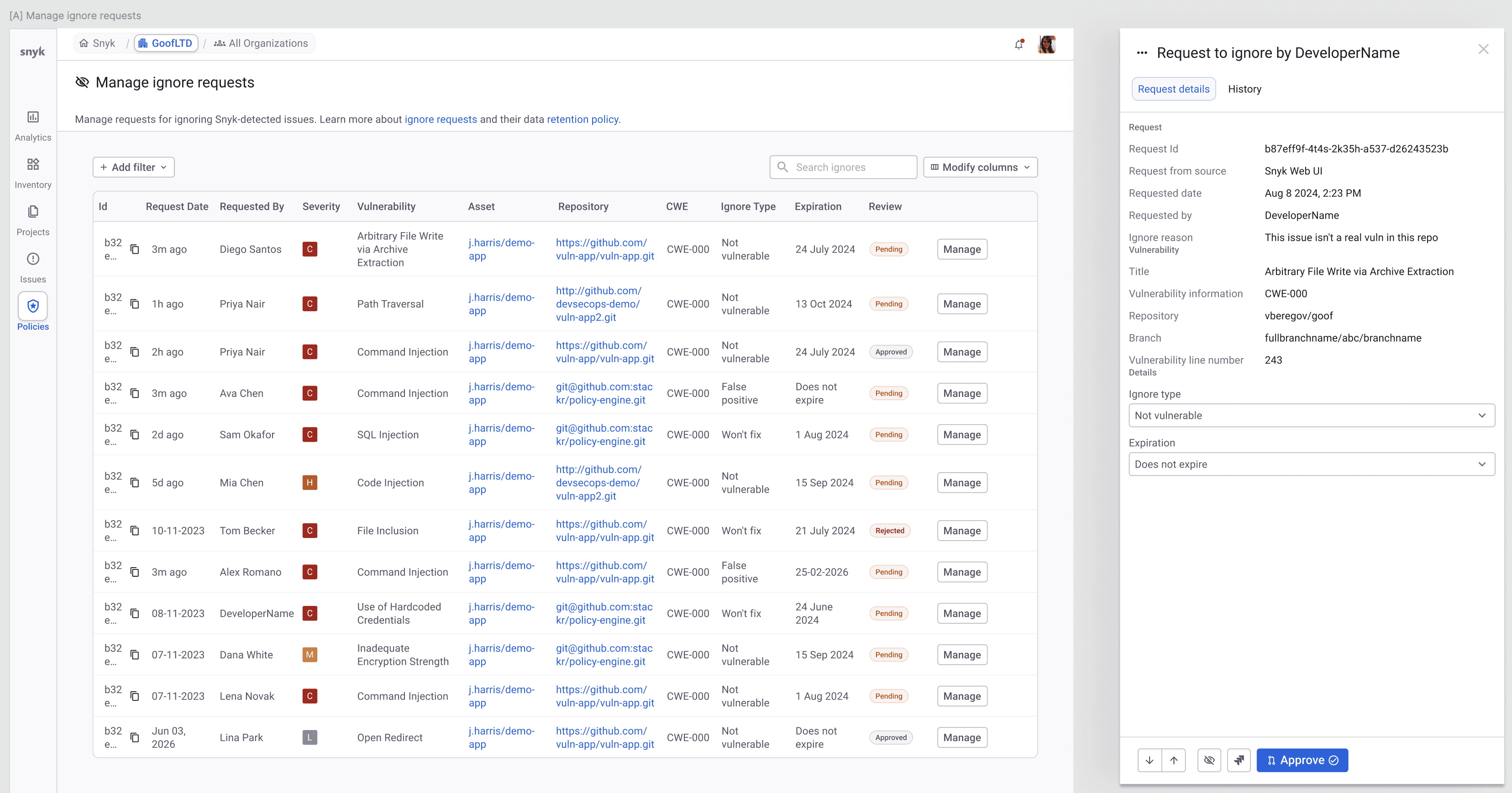Copy the ID for the Path Traversal row
Image resolution: width=1512 pixels, height=793 pixels.
point(134,304)
